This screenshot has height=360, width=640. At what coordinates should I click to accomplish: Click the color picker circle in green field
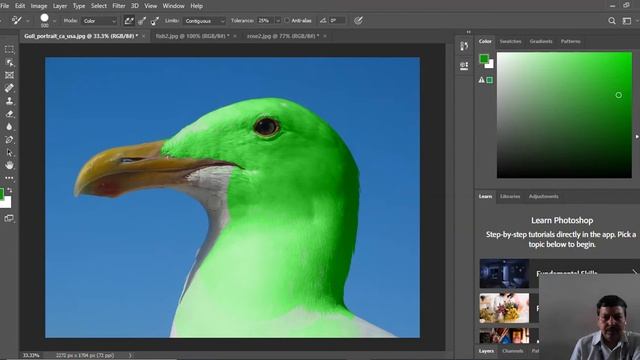(x=619, y=95)
